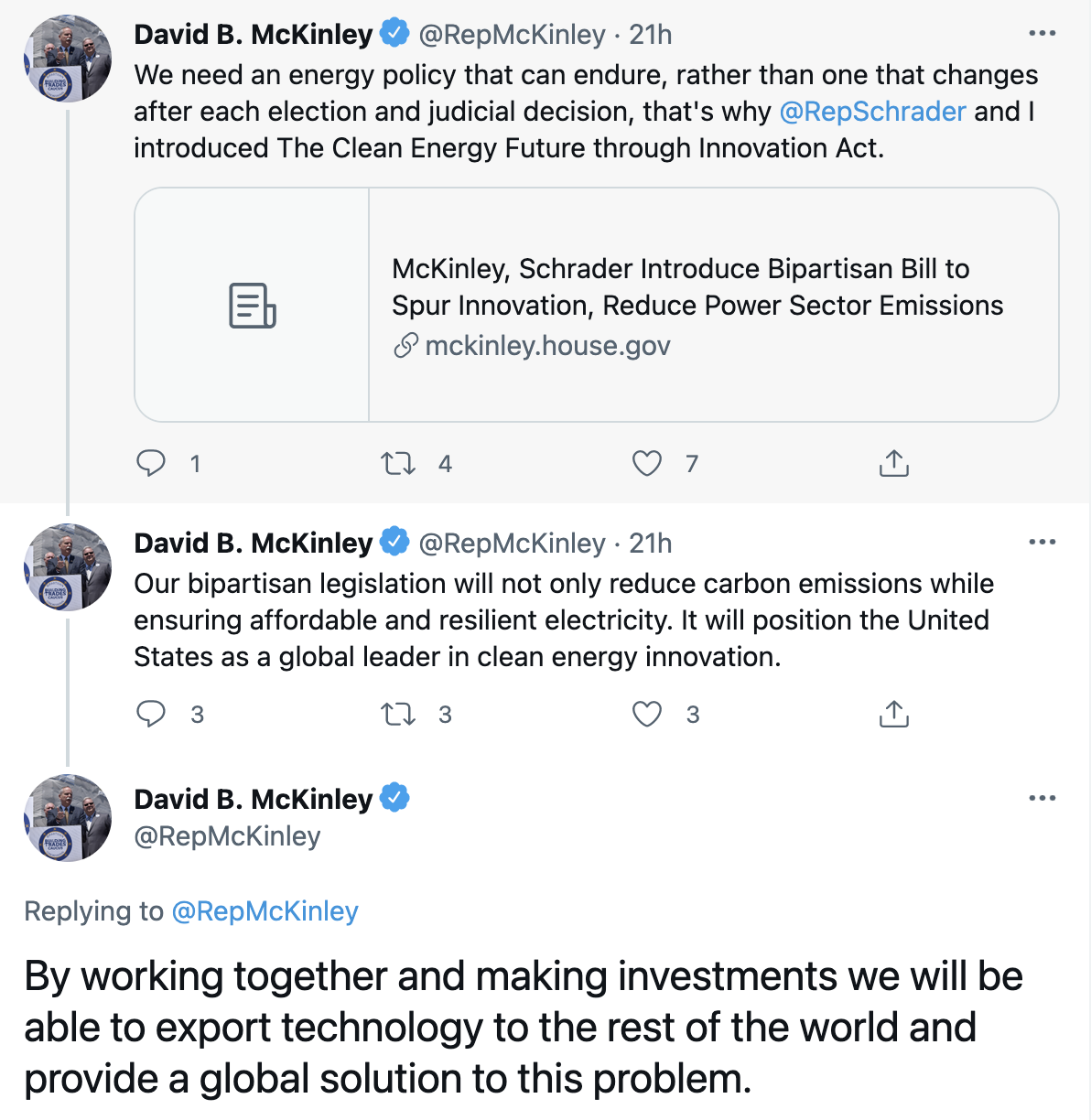Like the bipartisan legislation tweet
Screen dimensions: 1091x1120
(x=647, y=714)
